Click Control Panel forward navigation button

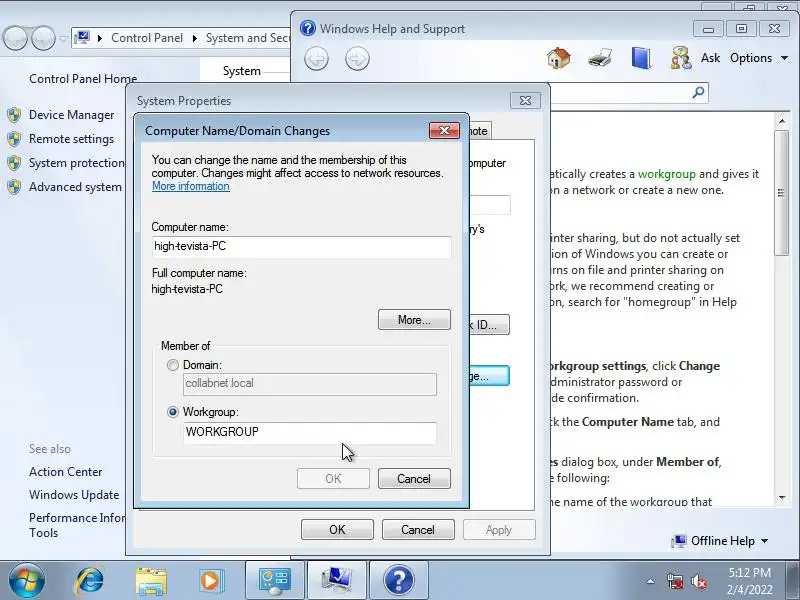pyautogui.click(x=43, y=38)
